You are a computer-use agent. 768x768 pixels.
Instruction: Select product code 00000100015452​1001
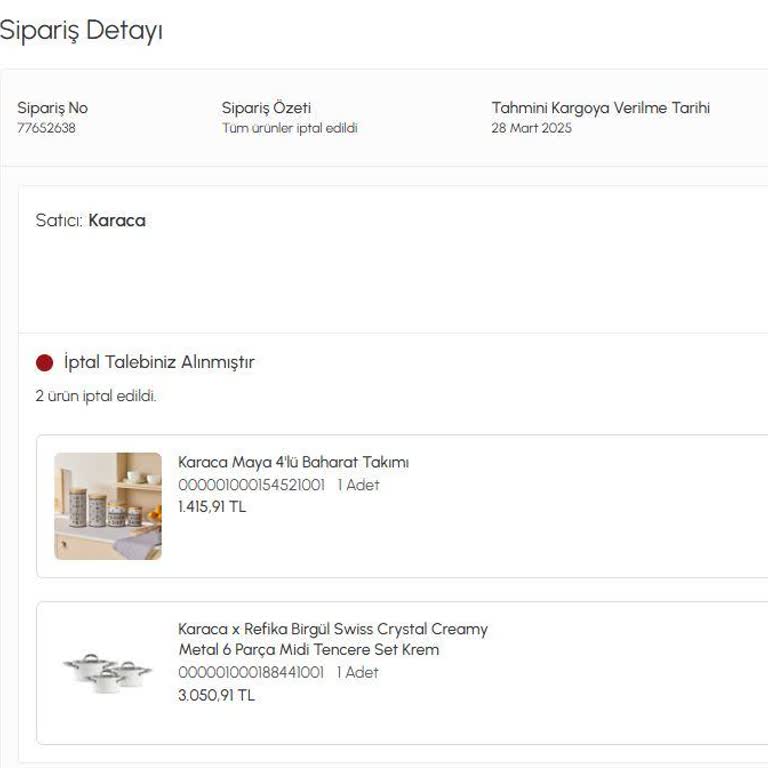pyautogui.click(x=251, y=485)
